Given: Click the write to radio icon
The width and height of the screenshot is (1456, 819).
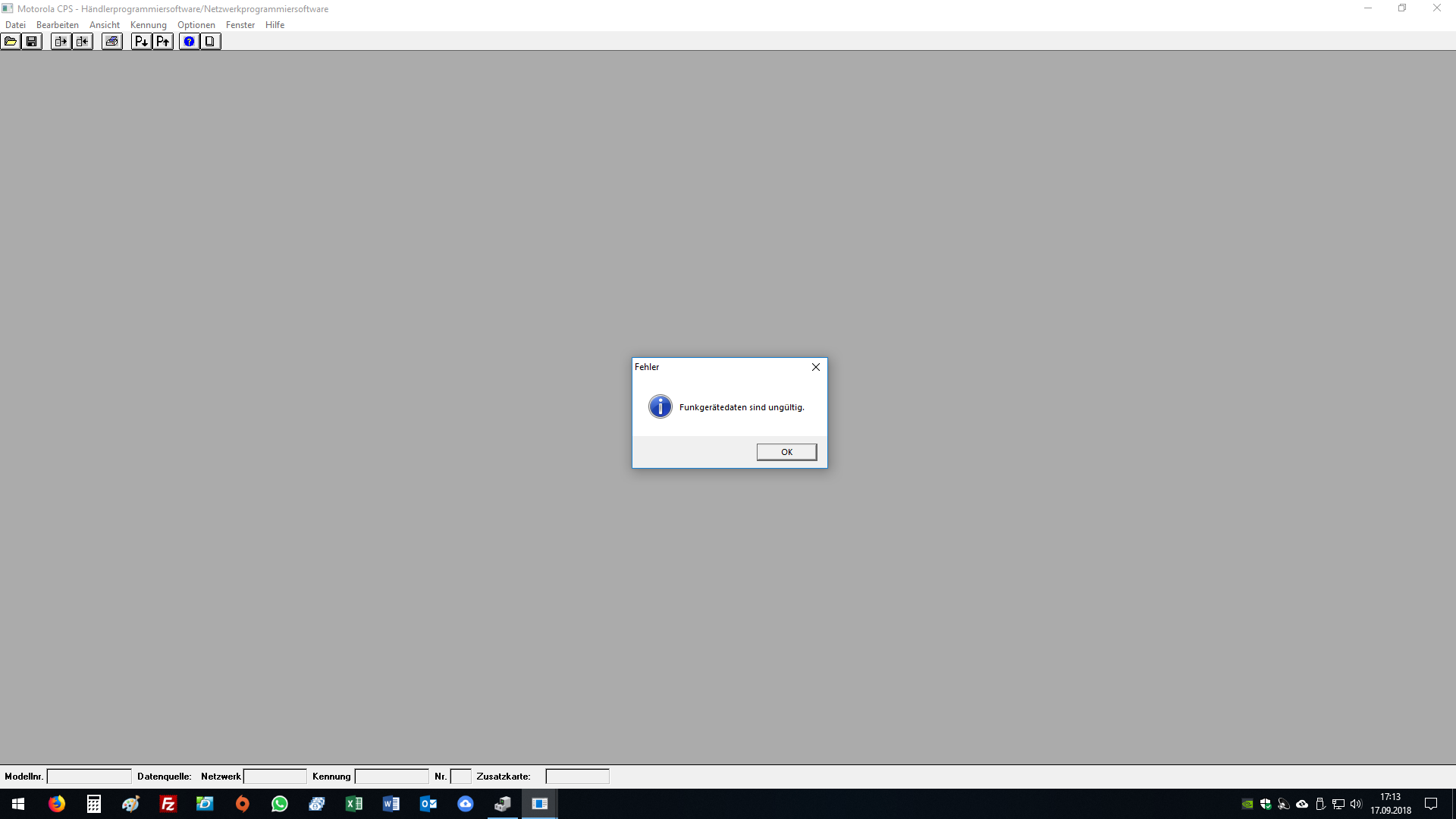Looking at the screenshot, I should 82,42.
